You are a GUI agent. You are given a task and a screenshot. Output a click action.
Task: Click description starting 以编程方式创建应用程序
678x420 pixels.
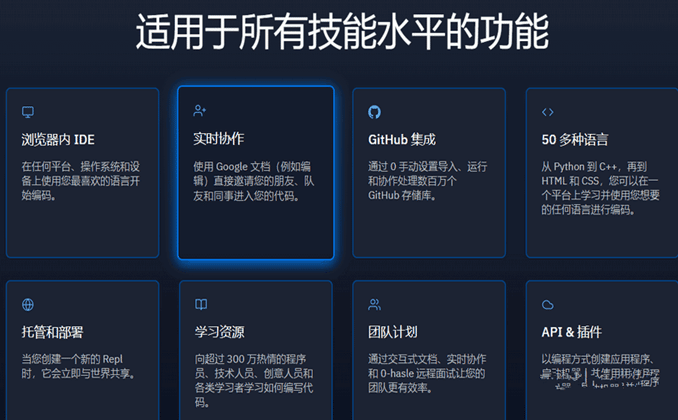click(x=600, y=371)
